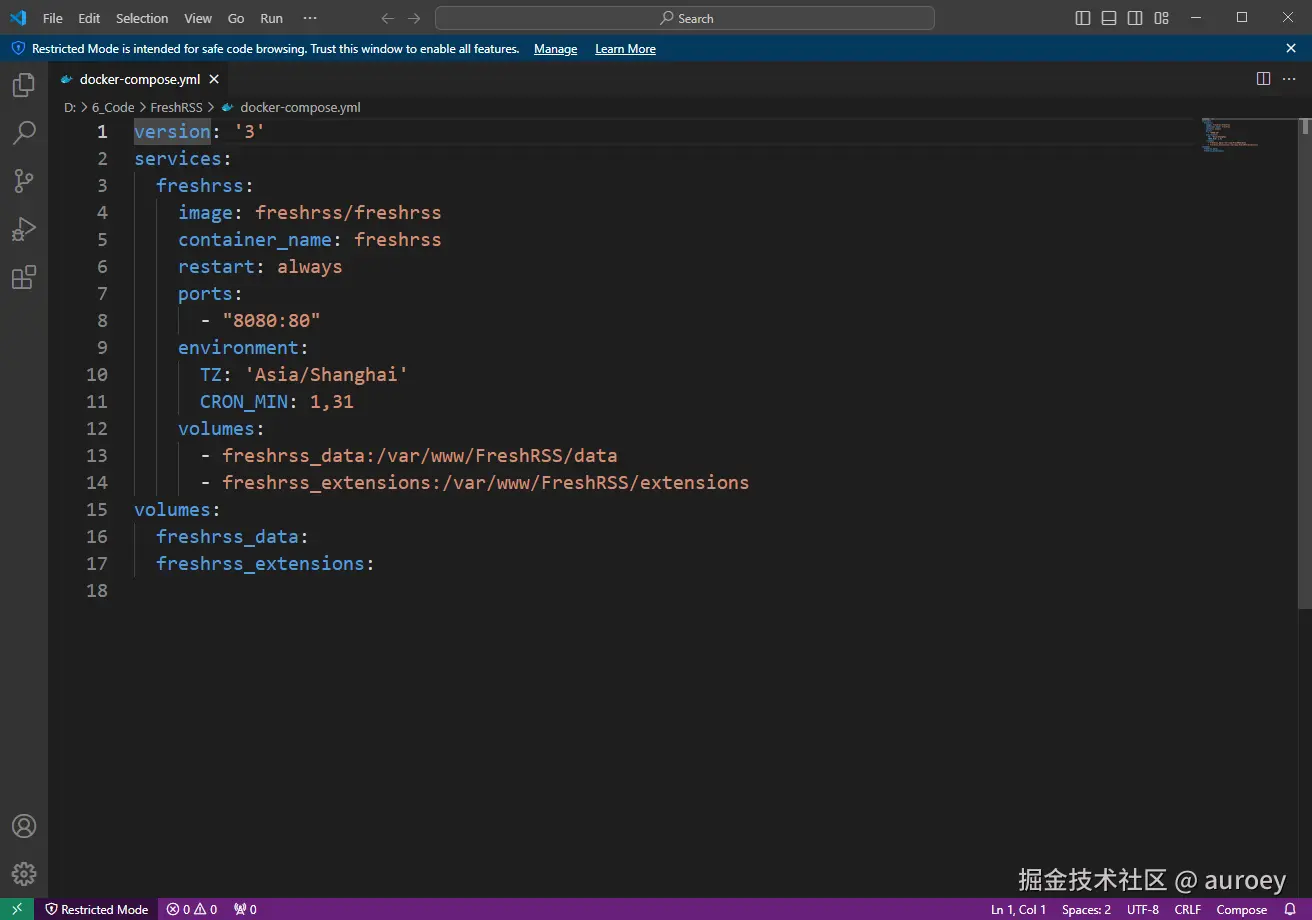Click the title bar Search box
The image size is (1312, 920).
685,18
